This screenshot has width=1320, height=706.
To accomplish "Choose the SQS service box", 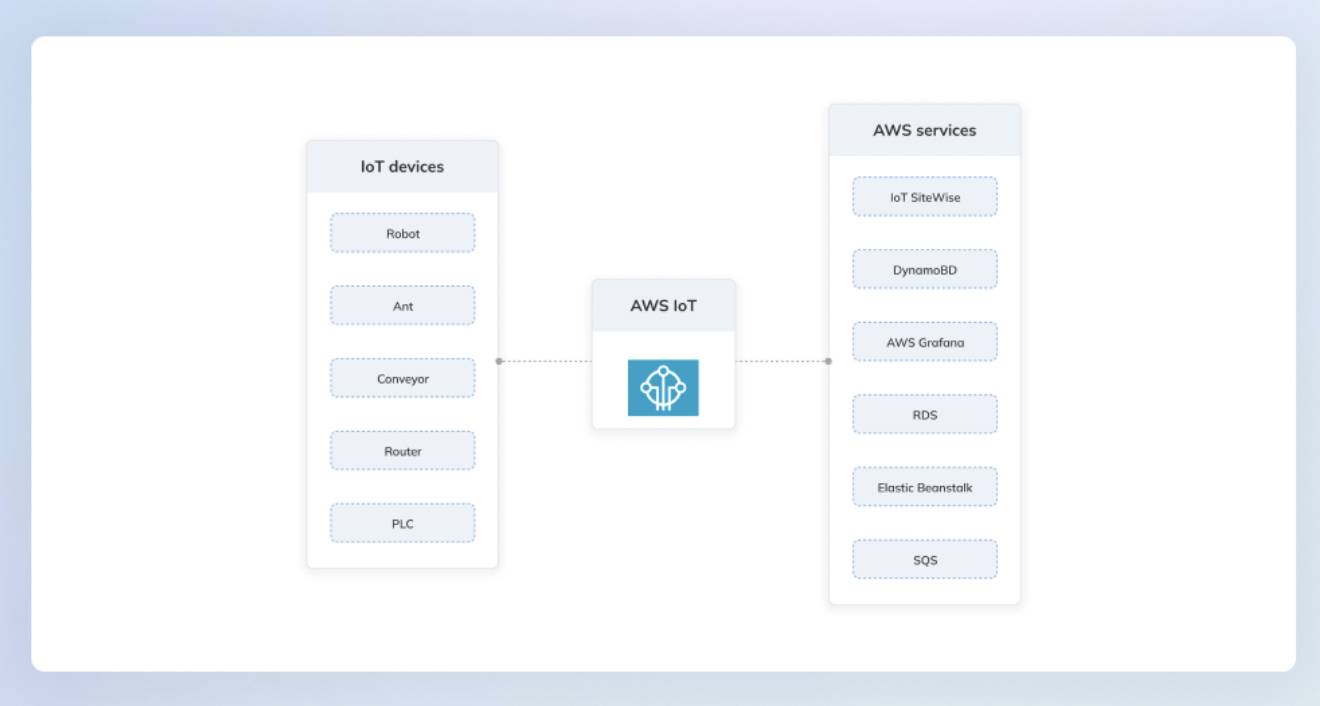I will point(925,560).
